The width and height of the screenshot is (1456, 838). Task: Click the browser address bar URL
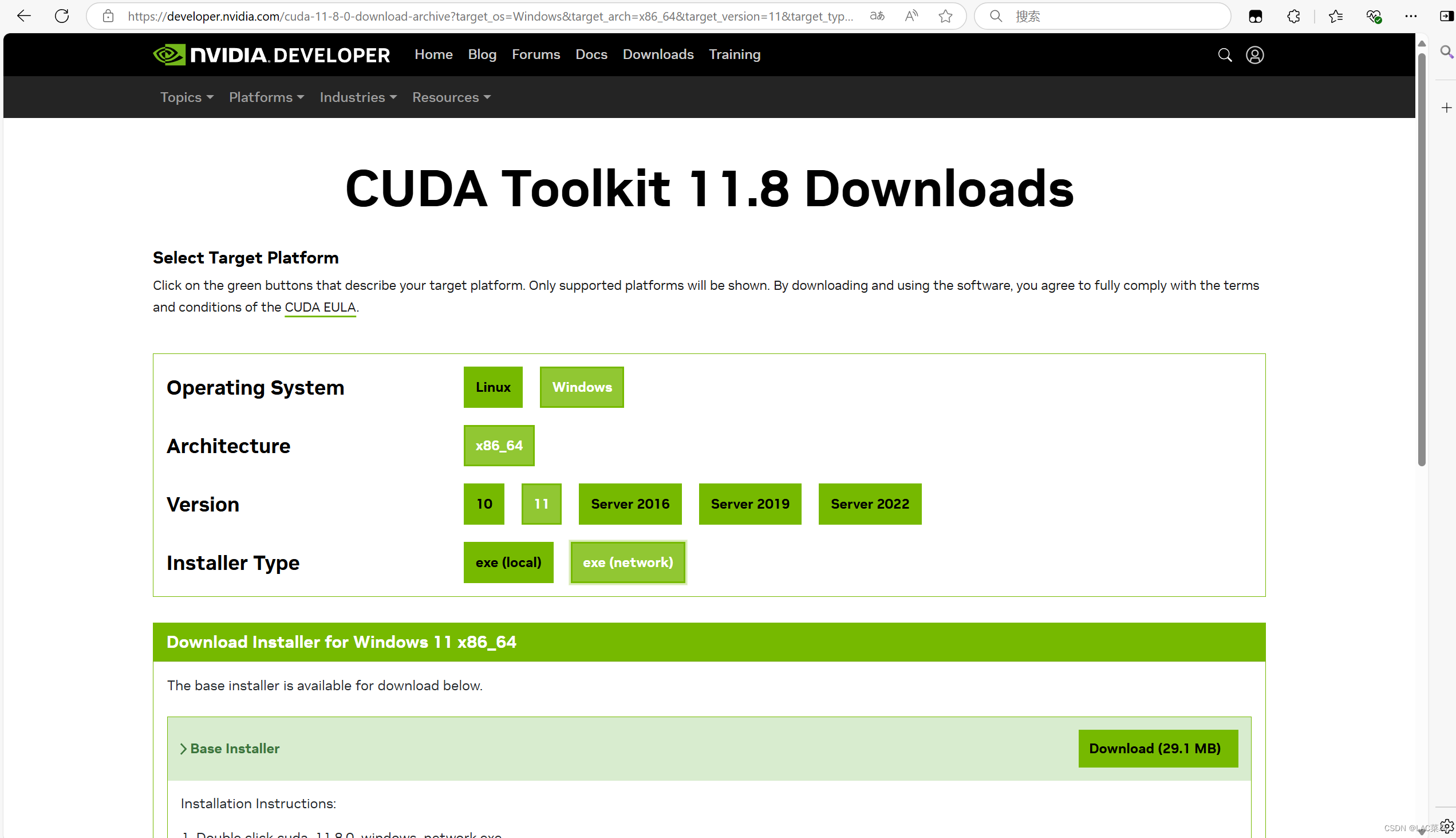point(489,16)
